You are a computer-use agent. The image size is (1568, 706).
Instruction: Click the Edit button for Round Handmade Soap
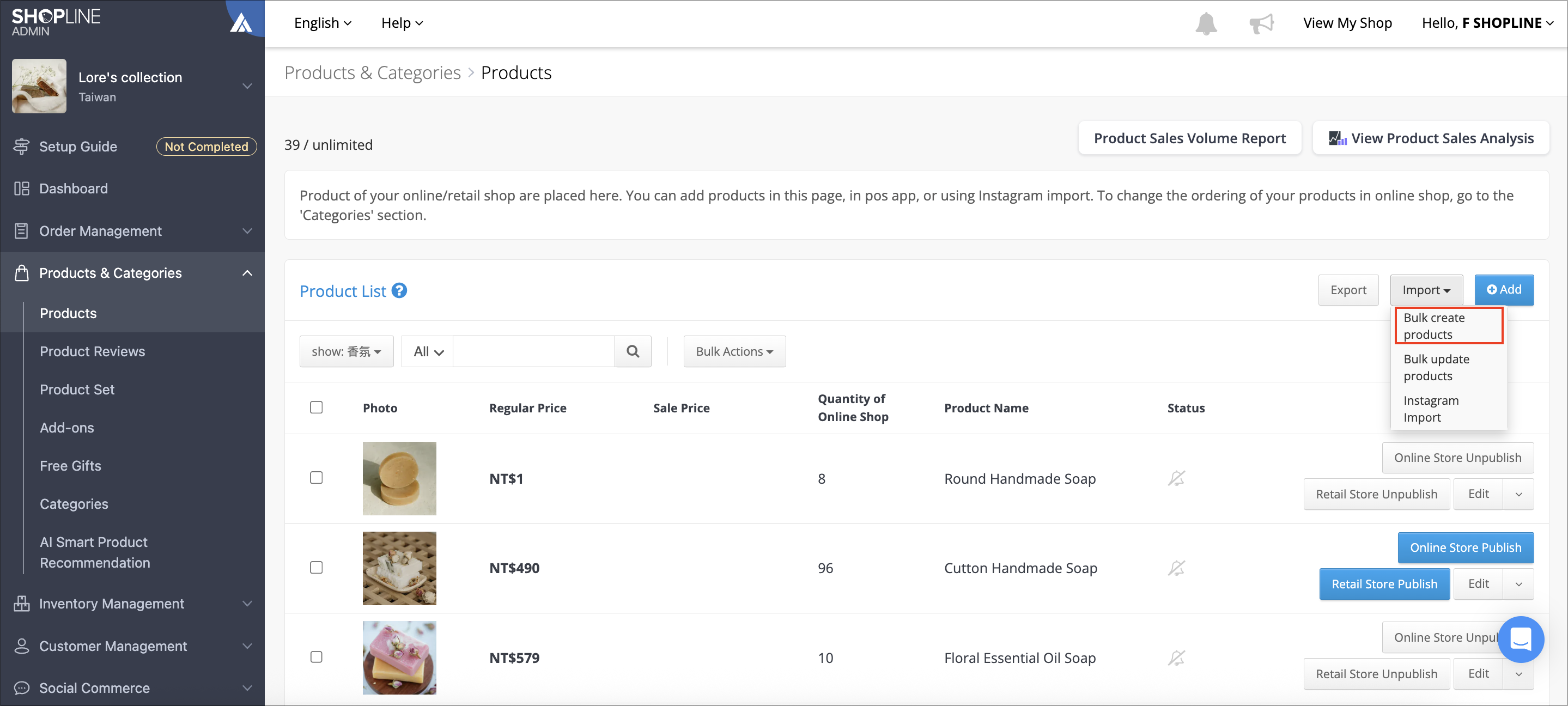[x=1478, y=494]
